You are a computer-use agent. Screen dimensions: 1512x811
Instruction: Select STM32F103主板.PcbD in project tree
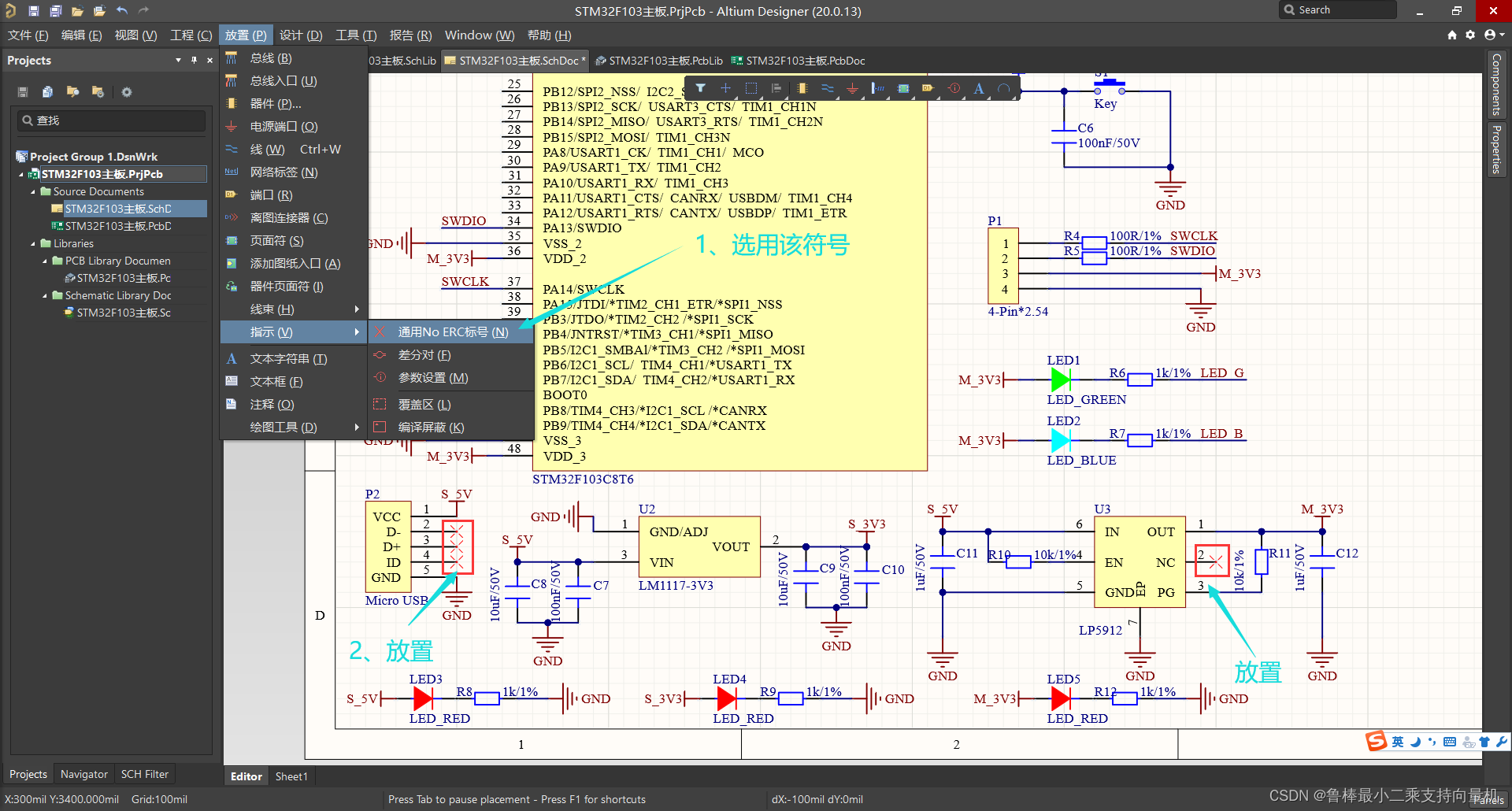point(118,226)
